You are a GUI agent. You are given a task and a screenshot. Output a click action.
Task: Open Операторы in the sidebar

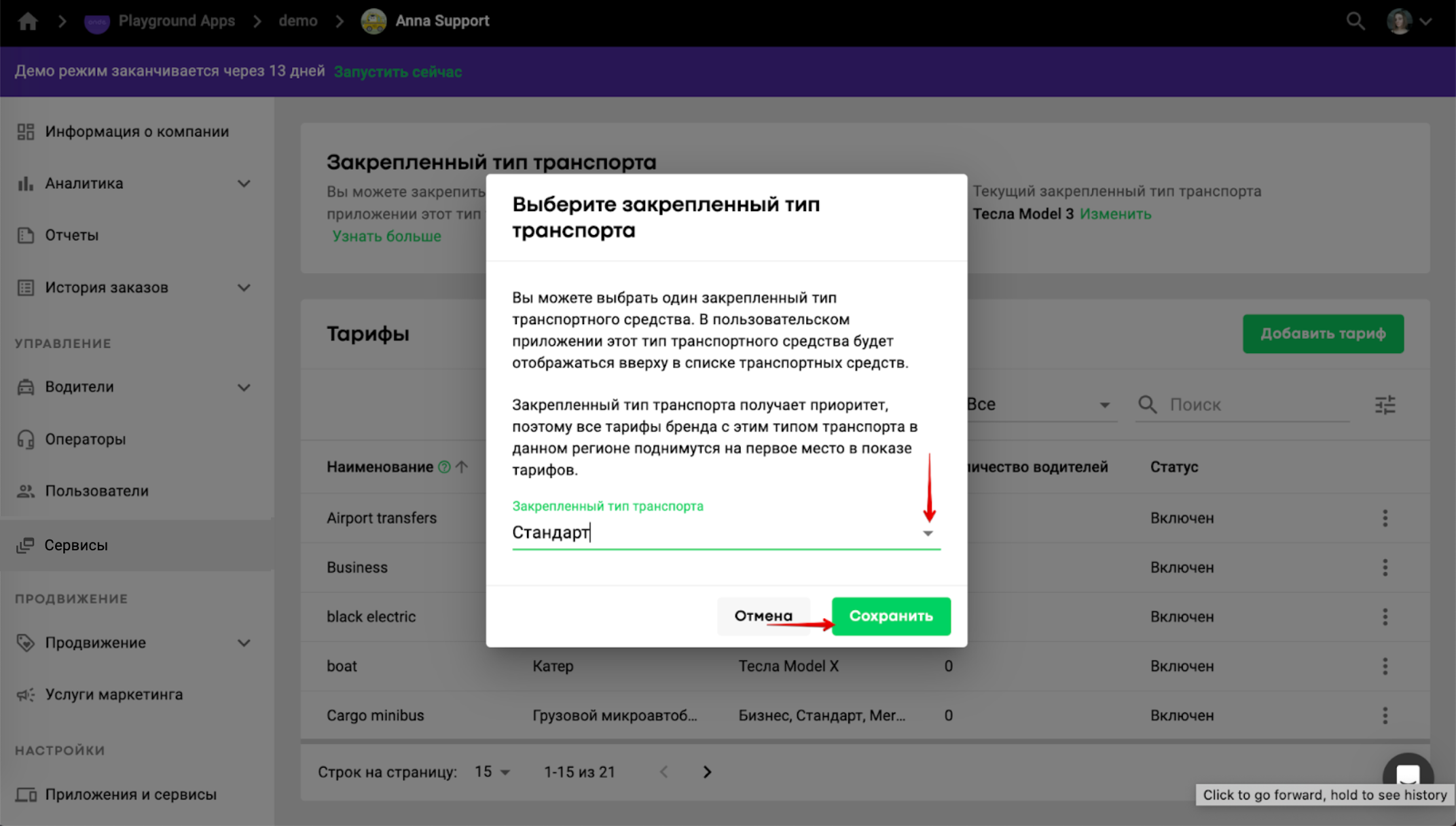click(x=86, y=439)
